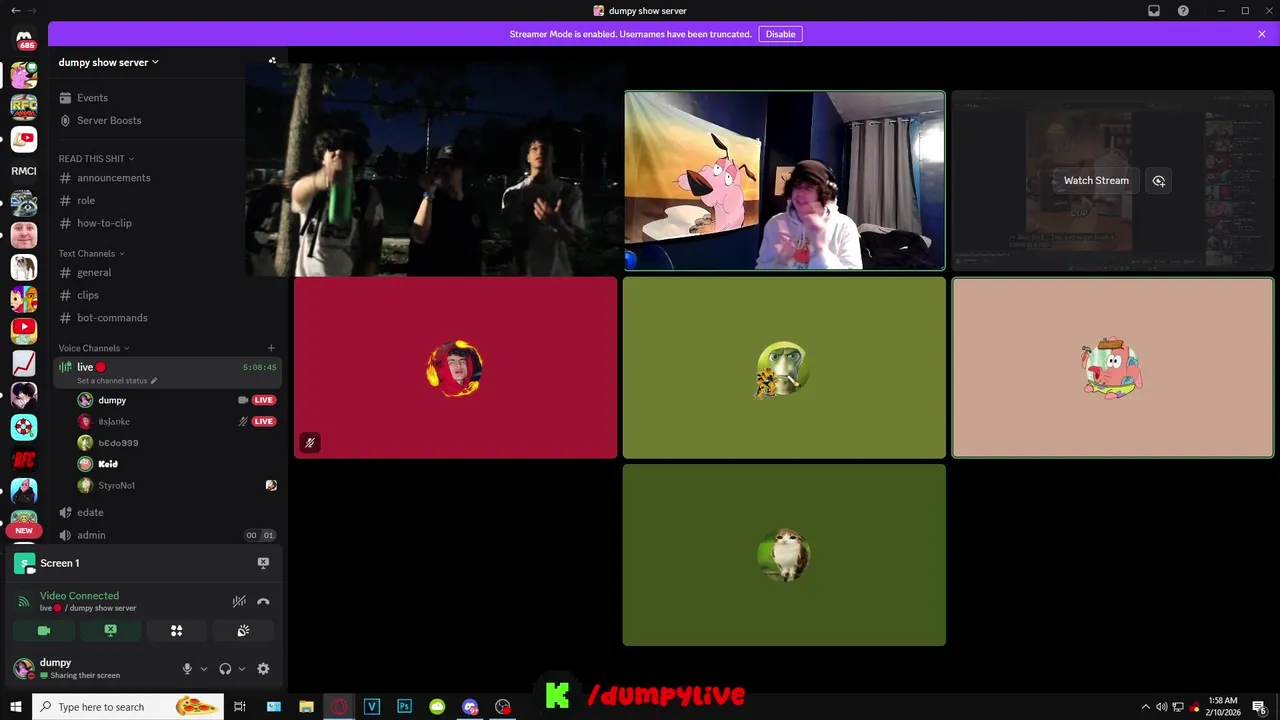Open Task View in taskbar
The width and height of the screenshot is (1280, 720).
coord(240,707)
